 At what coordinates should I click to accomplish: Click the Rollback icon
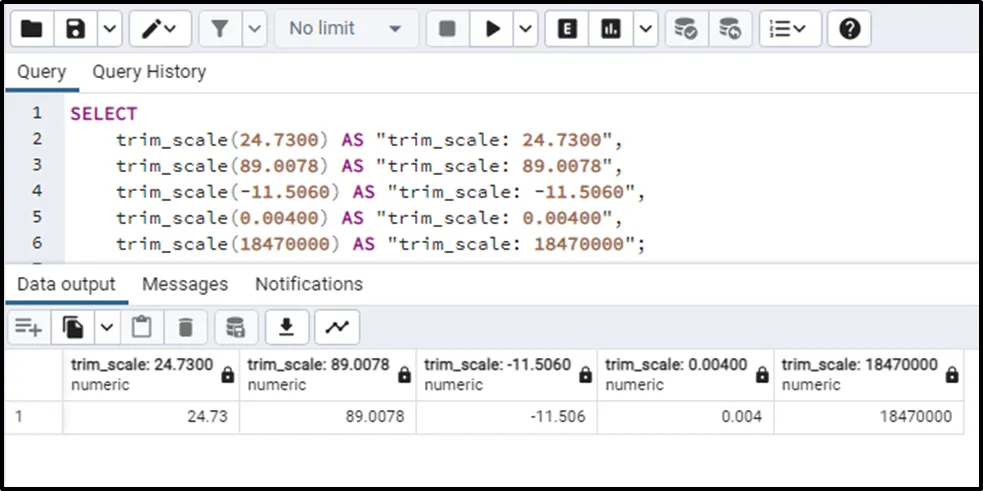click(x=730, y=29)
